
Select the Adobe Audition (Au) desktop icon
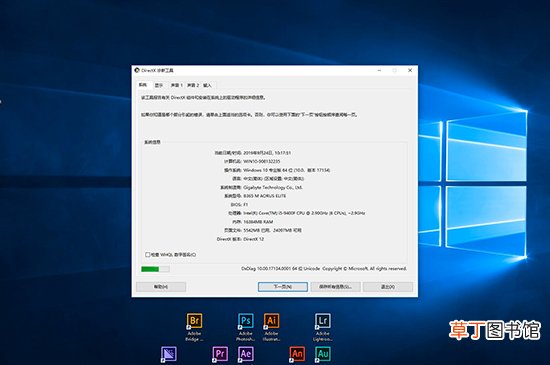[x=323, y=354]
